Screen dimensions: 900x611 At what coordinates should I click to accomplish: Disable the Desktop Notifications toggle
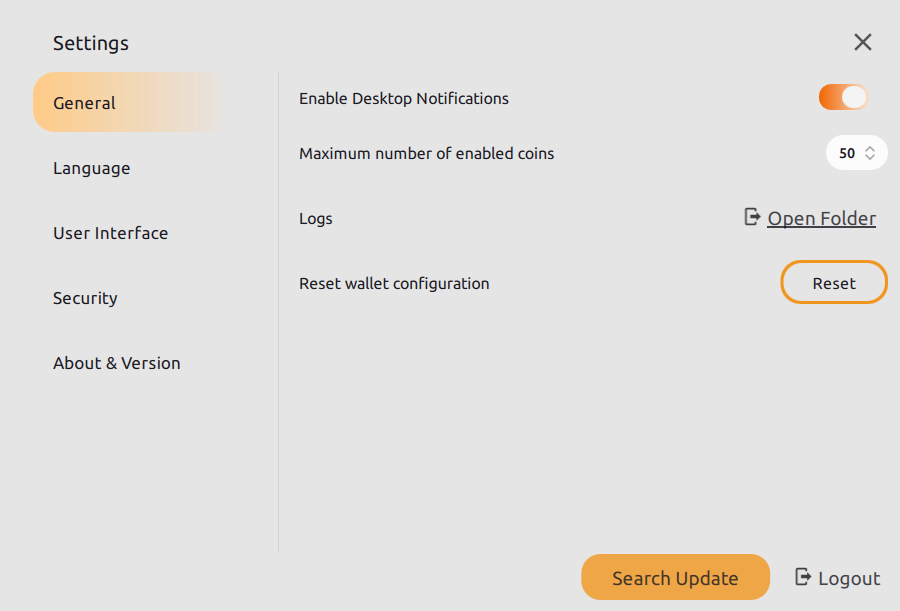(x=843, y=97)
